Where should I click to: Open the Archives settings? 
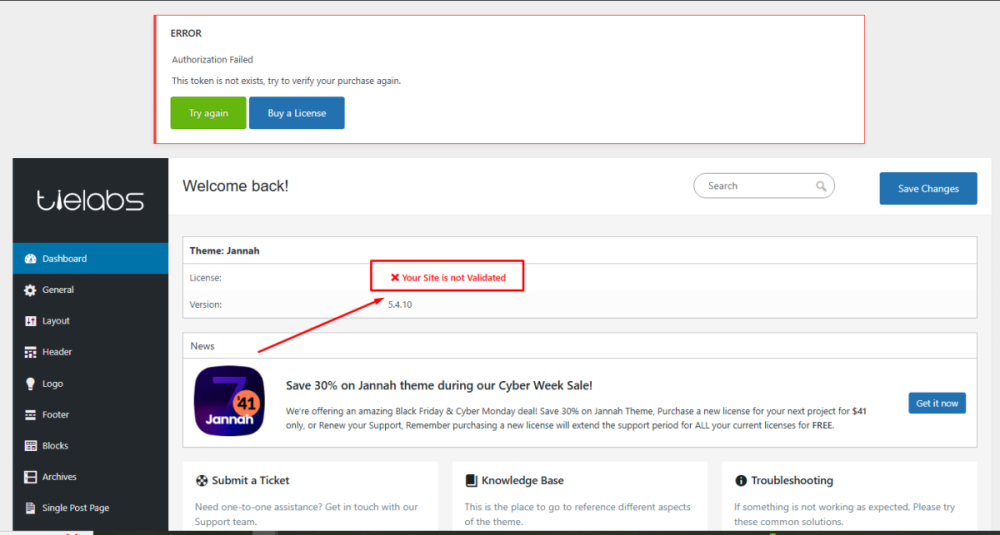91,477
